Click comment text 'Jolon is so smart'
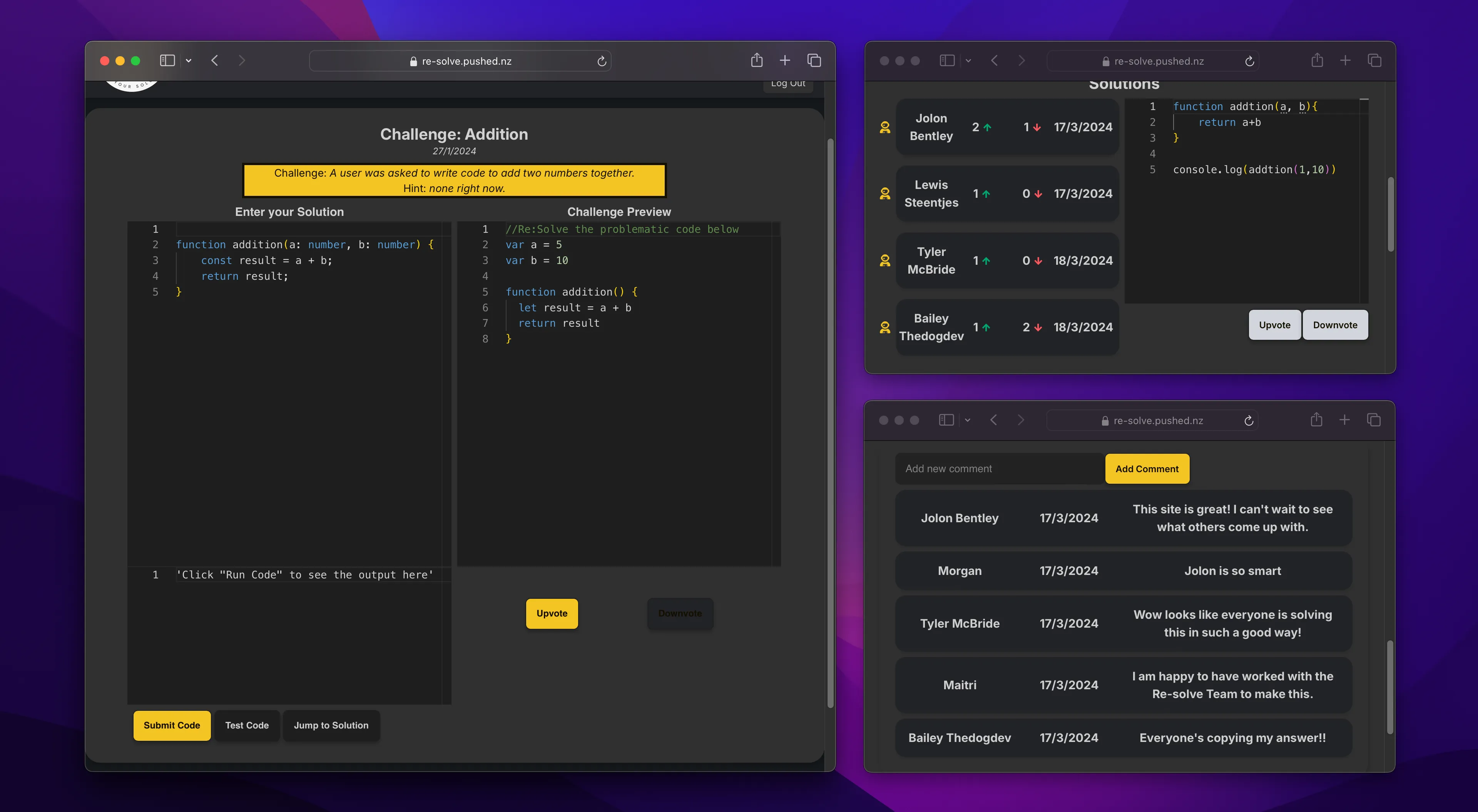This screenshot has width=1478, height=812. tap(1232, 571)
